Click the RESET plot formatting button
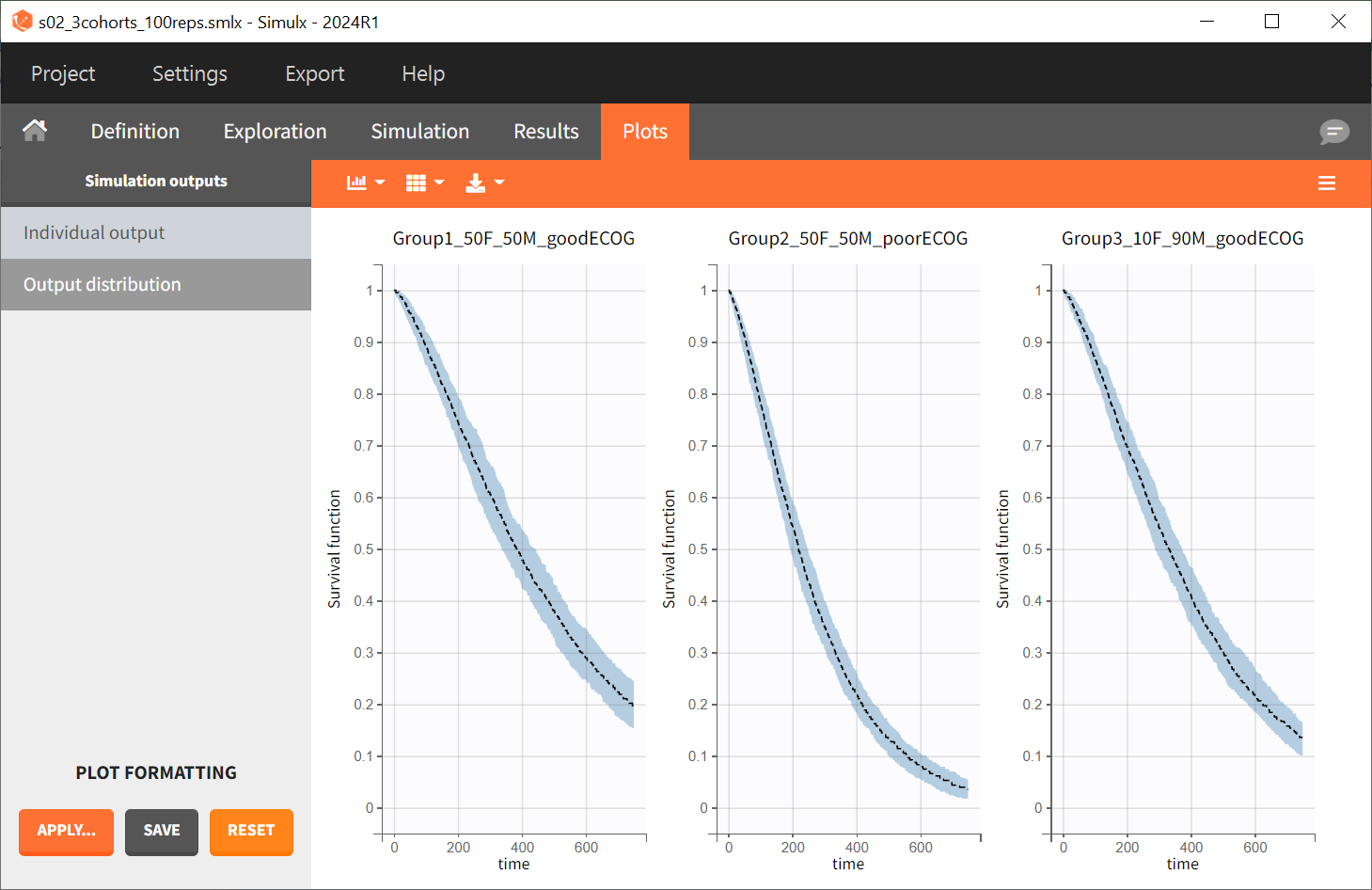 point(251,831)
